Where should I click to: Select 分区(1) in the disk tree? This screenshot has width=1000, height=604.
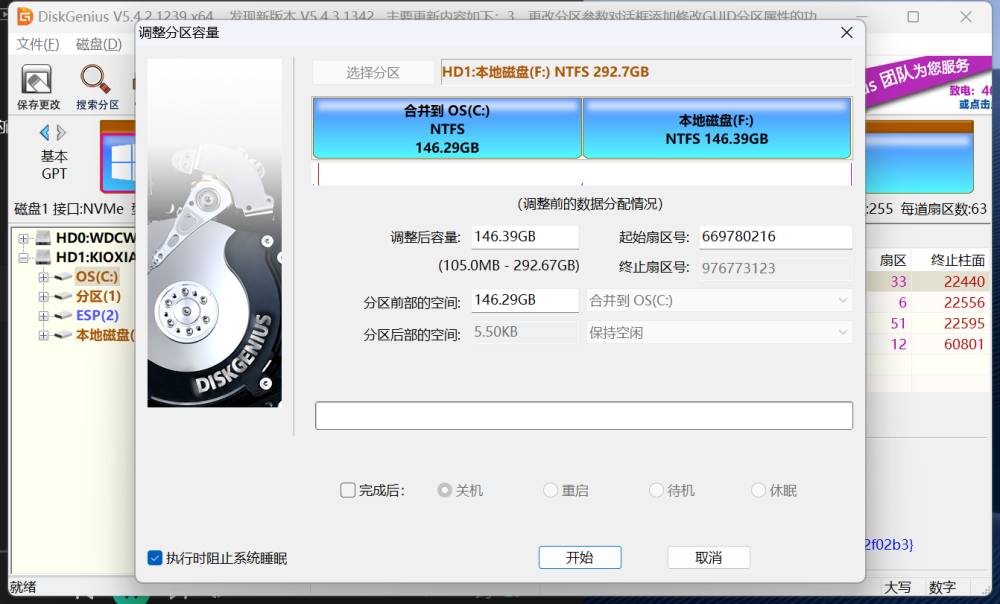click(98, 297)
